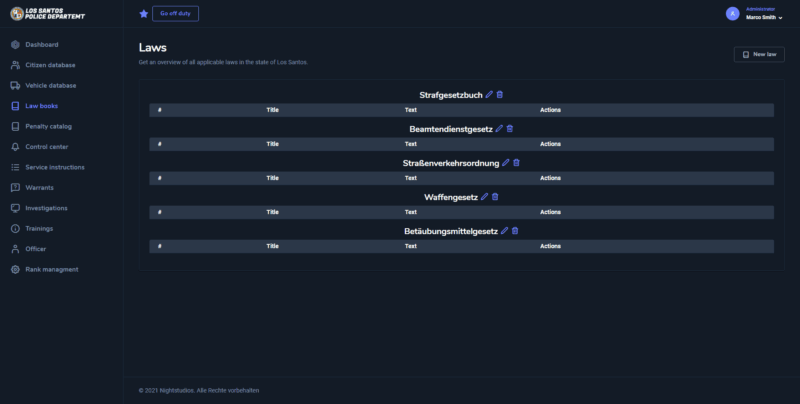The height and width of the screenshot is (404, 800).
Task: Edit the Straßenverkehrsordnung law book
Action: click(x=506, y=163)
